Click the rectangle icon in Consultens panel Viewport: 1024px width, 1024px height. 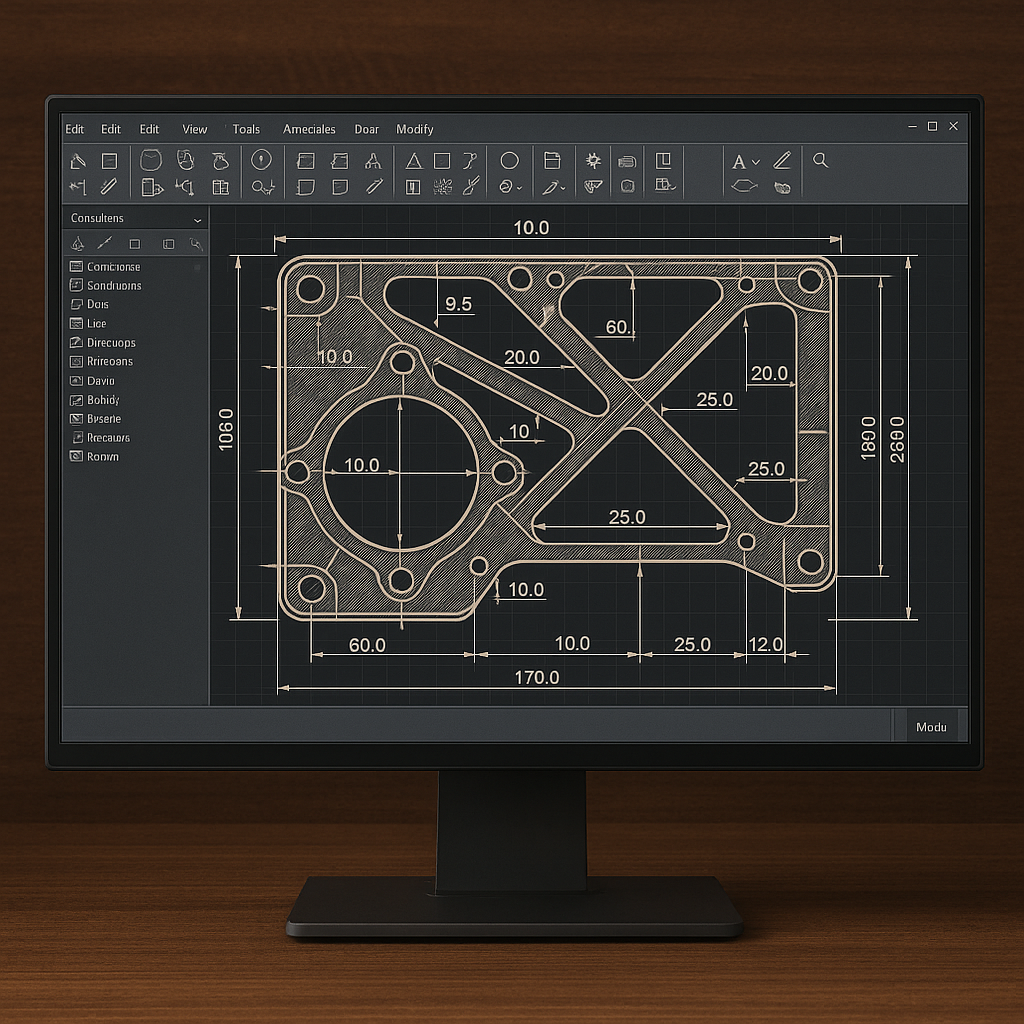pyautogui.click(x=135, y=244)
